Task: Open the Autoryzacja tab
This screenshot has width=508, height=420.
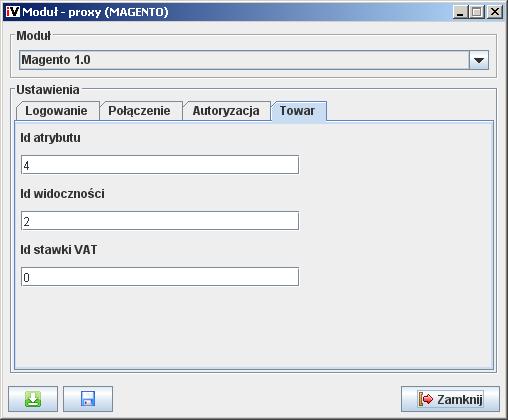Action: point(226,111)
